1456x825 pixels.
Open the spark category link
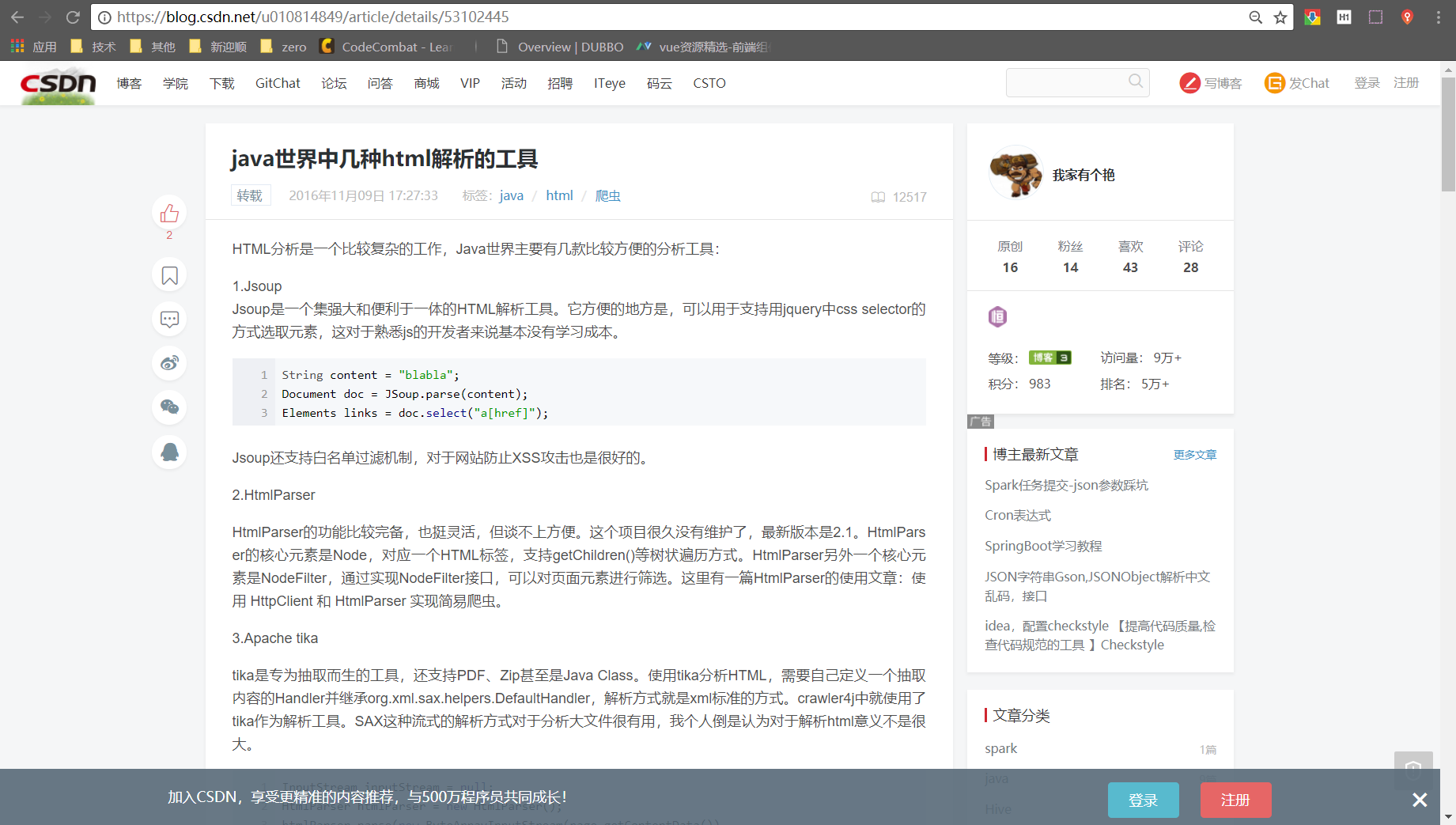(x=1000, y=748)
